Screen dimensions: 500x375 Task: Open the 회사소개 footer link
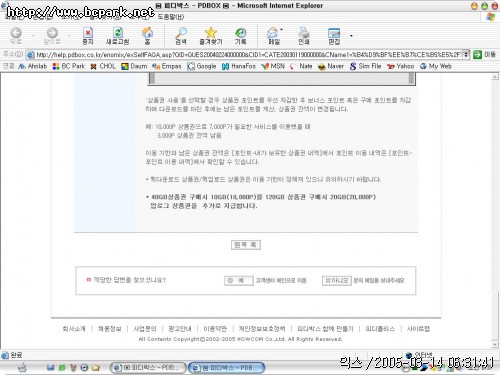tap(74, 329)
